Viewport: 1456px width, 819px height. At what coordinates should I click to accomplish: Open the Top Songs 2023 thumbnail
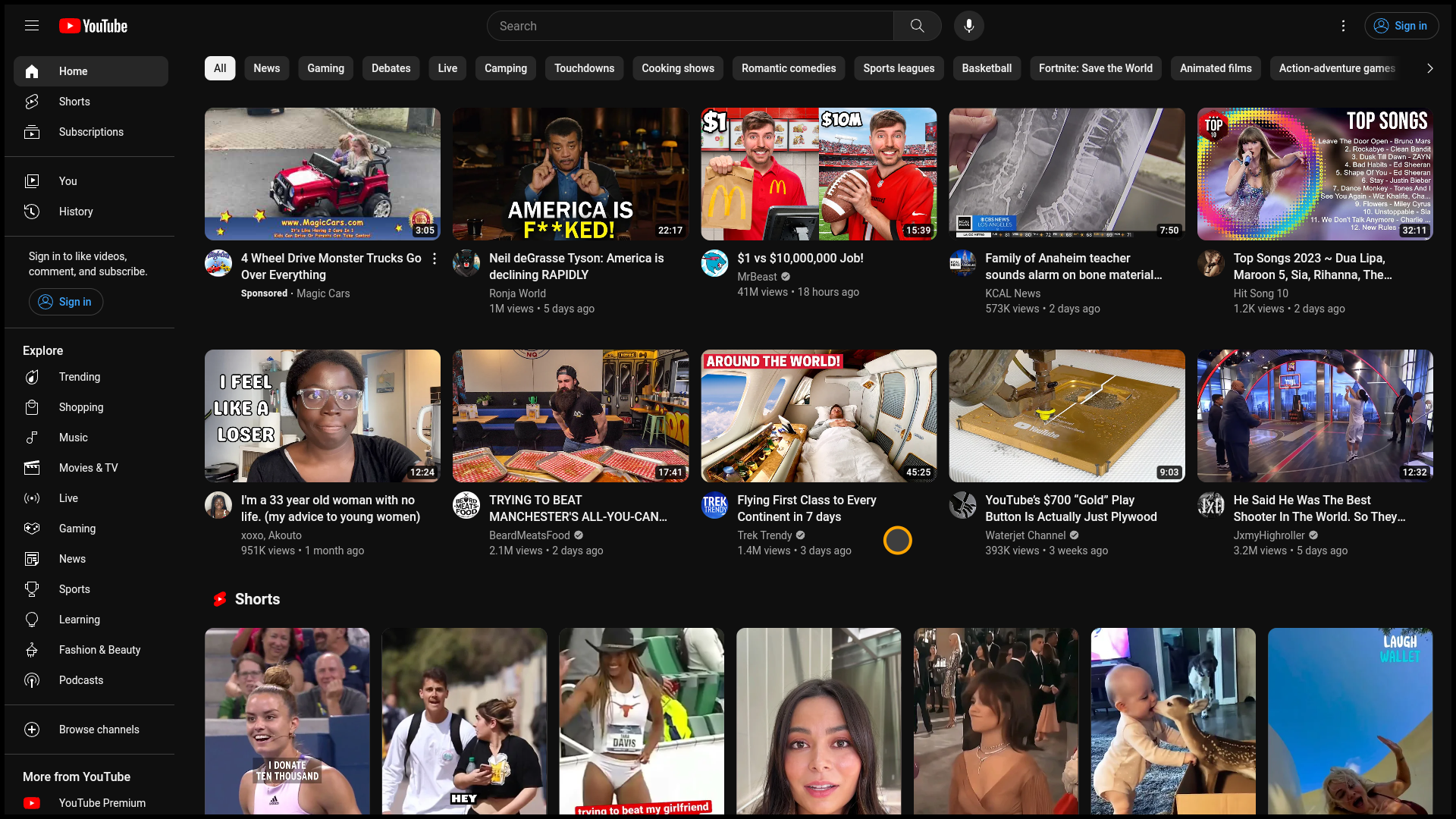click(1315, 174)
